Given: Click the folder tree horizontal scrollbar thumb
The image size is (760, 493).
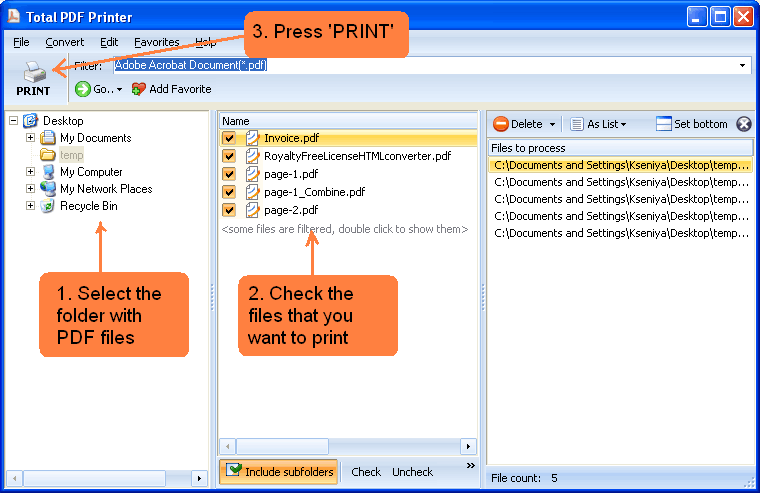Looking at the screenshot, I should pos(94,478).
